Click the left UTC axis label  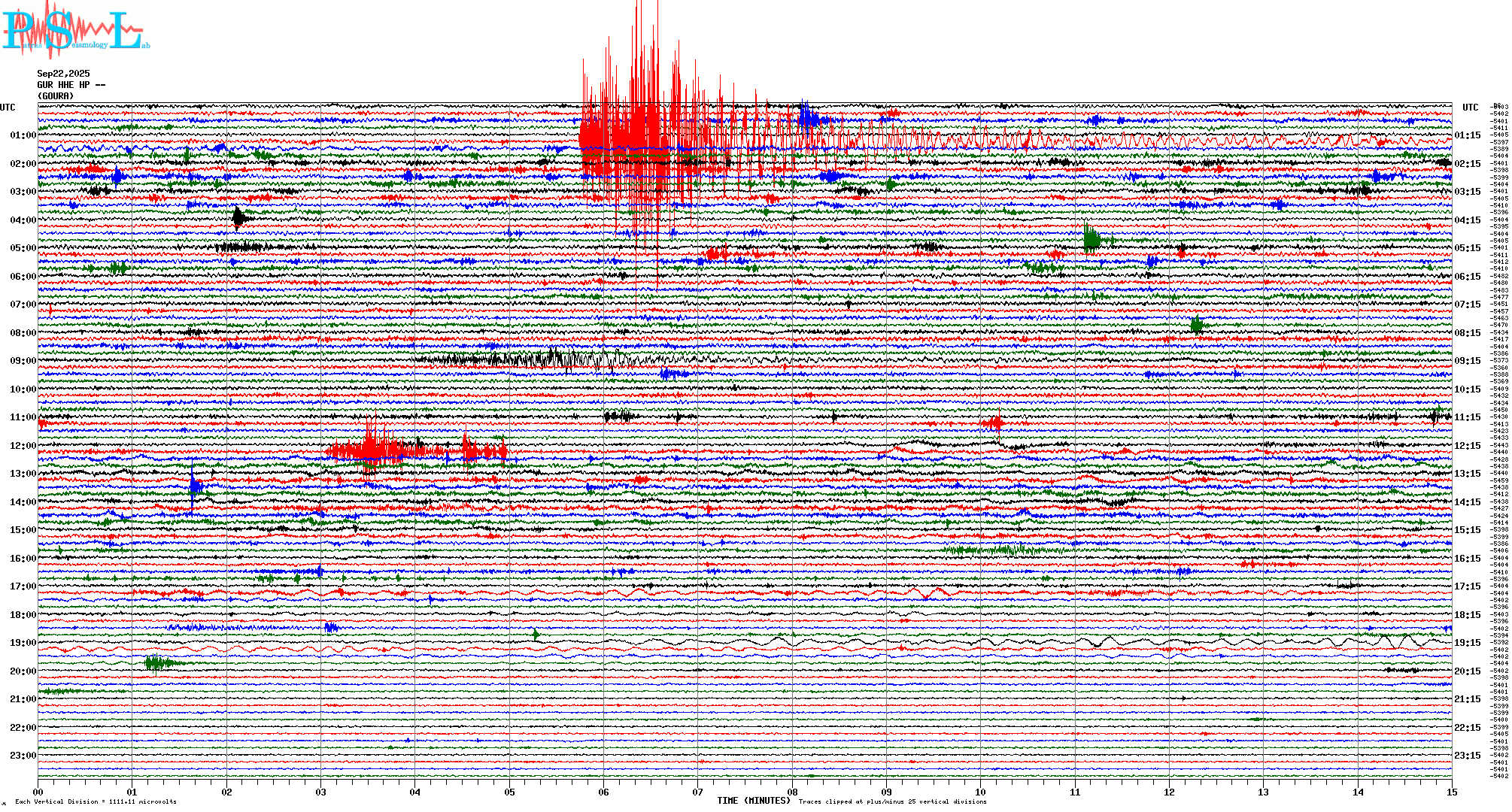[8, 108]
